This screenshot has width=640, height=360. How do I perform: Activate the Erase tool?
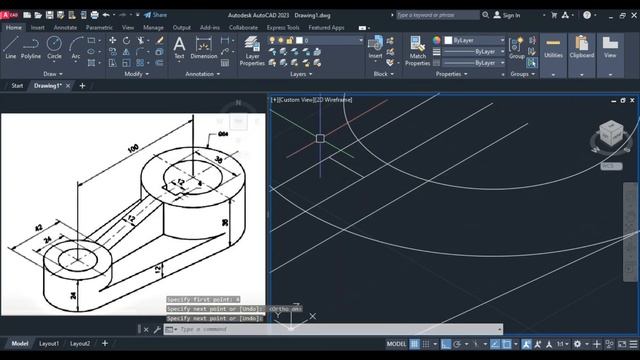point(160,40)
